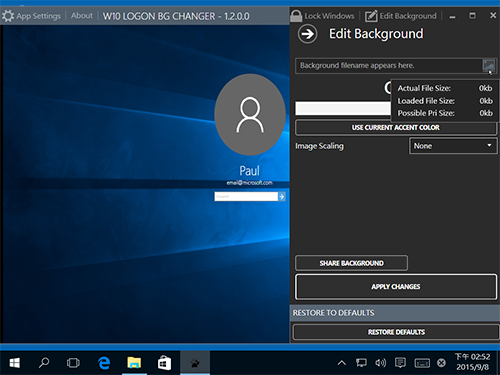Open the About menu item
The height and width of the screenshot is (375, 500).
tap(82, 16)
